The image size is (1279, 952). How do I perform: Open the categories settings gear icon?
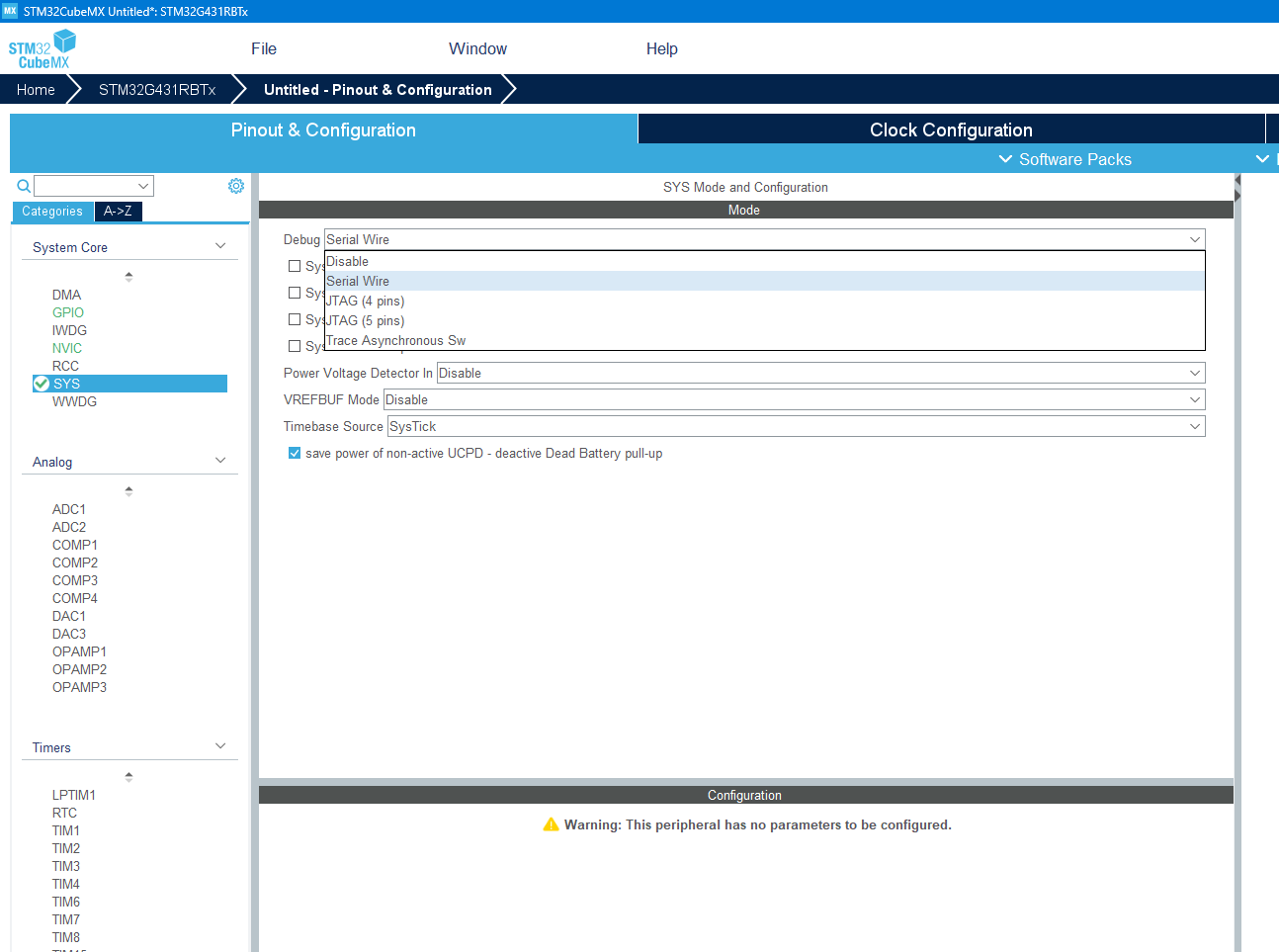(236, 186)
